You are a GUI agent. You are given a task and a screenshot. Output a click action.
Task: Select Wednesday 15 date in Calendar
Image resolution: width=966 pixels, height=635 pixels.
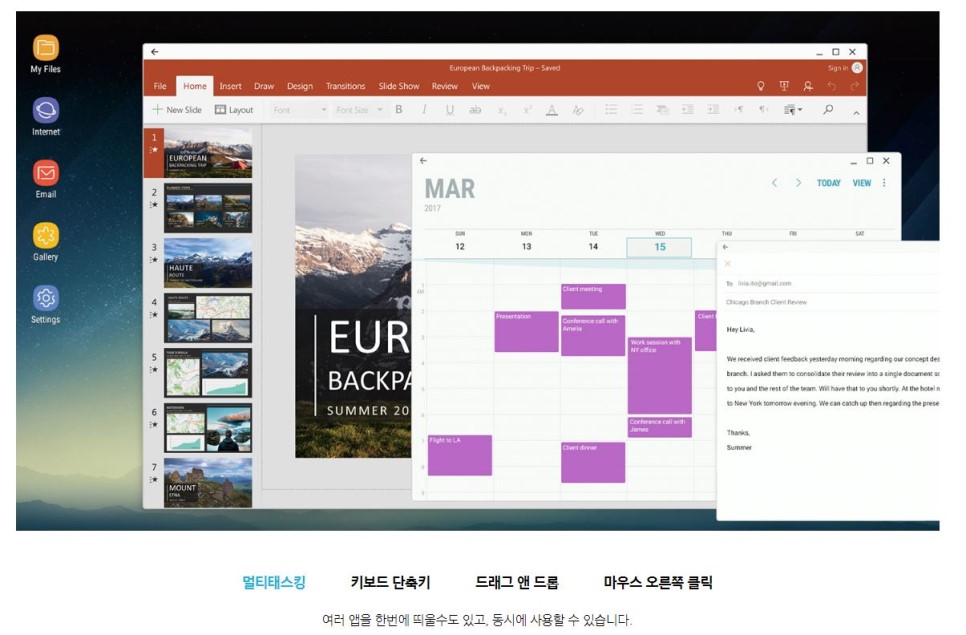(x=659, y=247)
